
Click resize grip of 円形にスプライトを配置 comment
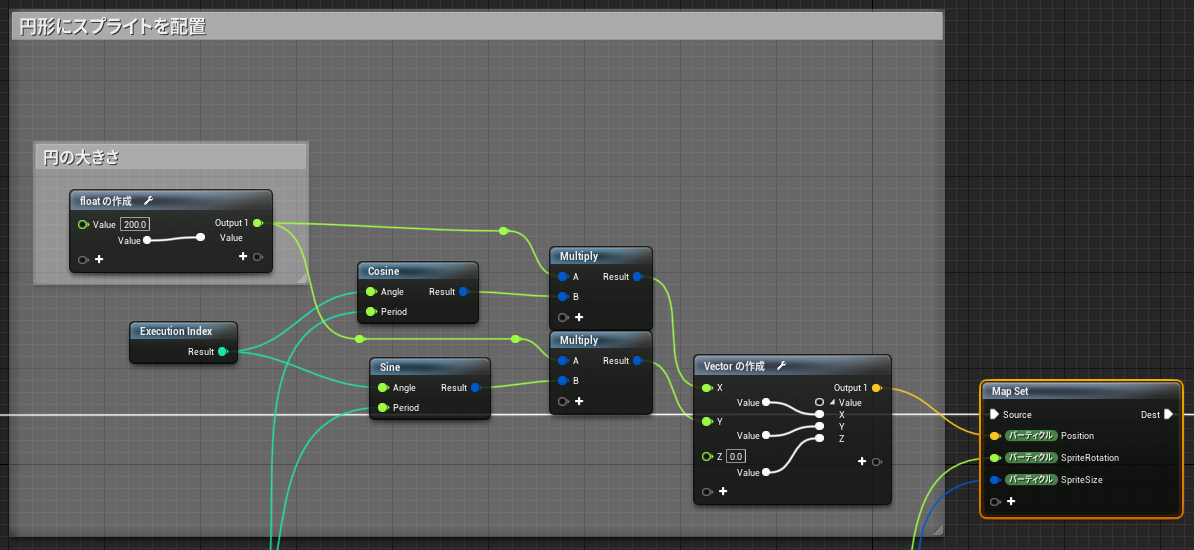(938, 530)
